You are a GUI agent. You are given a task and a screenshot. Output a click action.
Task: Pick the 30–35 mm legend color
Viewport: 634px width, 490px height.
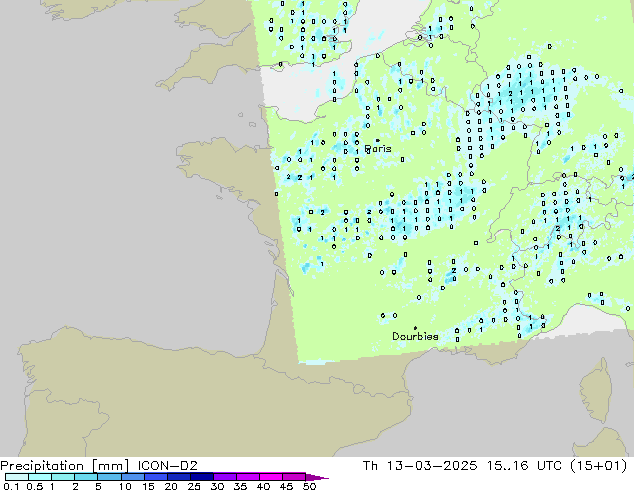pos(224,477)
